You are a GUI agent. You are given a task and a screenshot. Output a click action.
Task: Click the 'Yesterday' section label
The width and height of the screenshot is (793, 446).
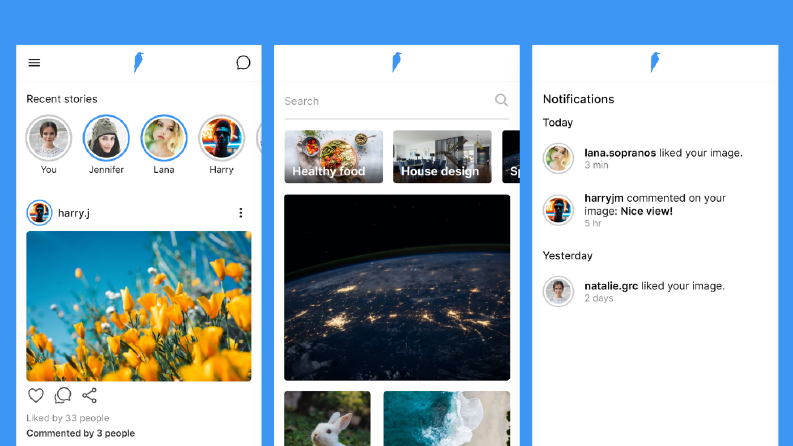coord(567,256)
